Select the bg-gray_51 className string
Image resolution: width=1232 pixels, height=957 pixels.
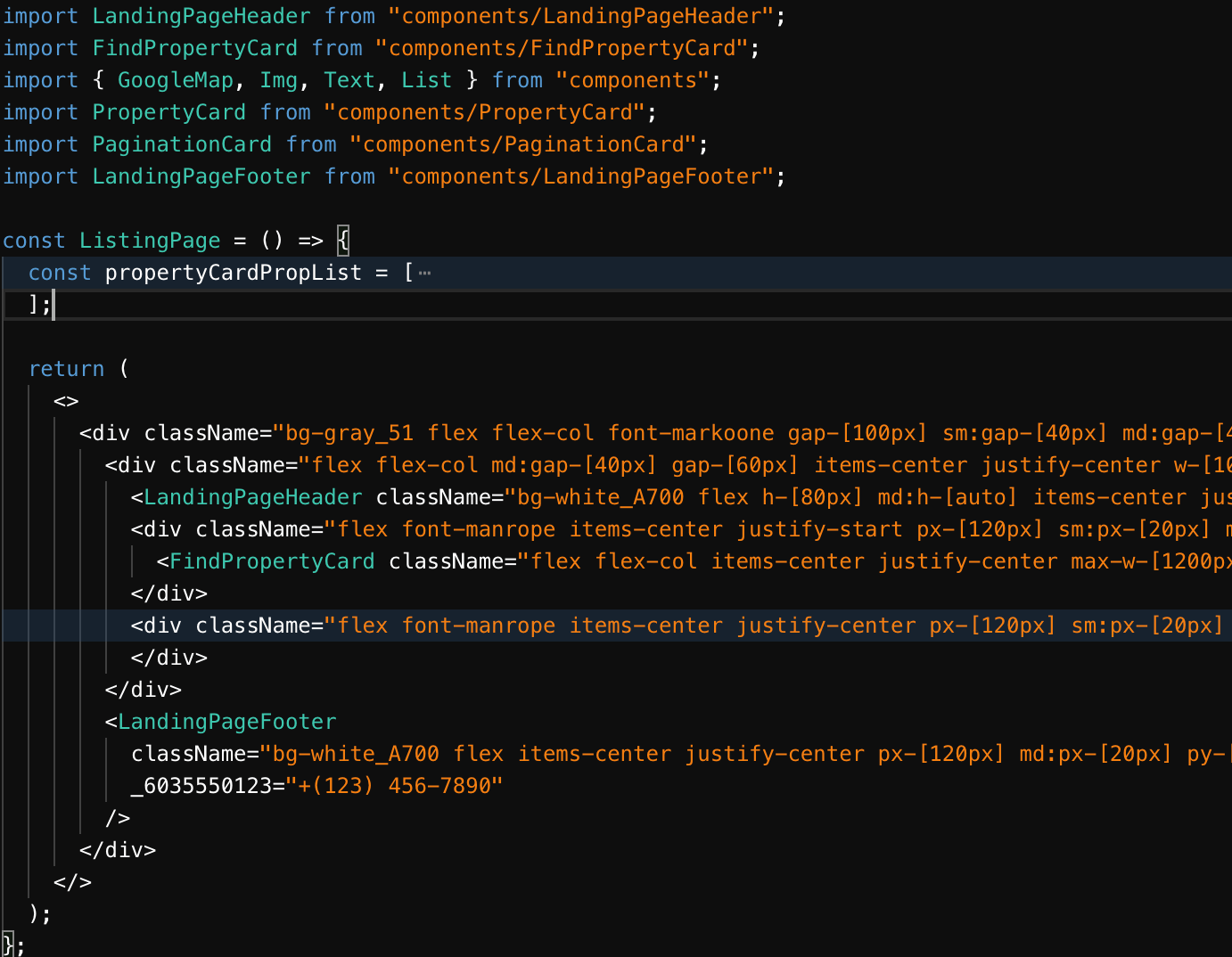click(x=346, y=432)
